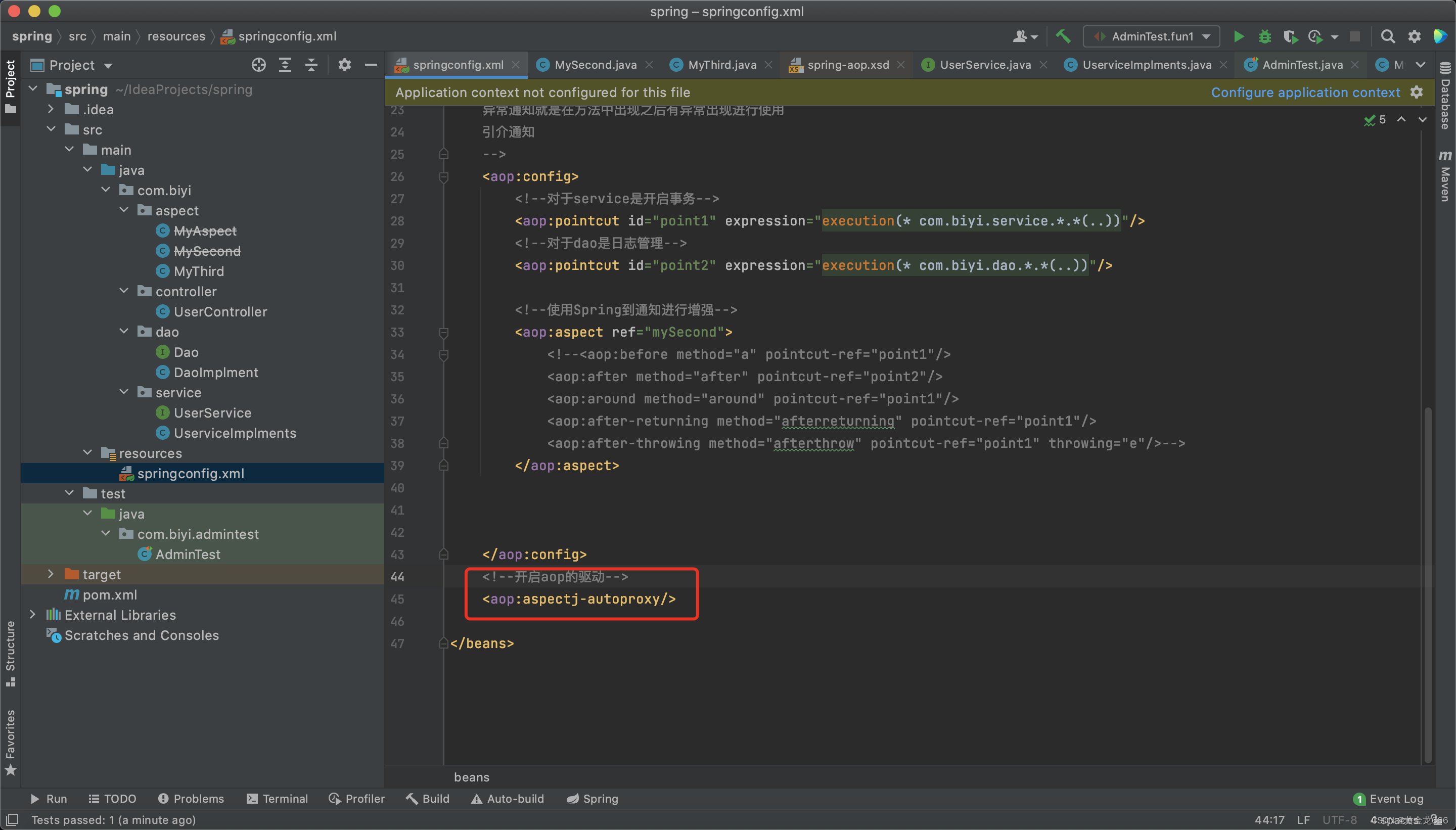Image resolution: width=1456 pixels, height=830 pixels.
Task: Select pom.xml in Project tree
Action: click(x=110, y=594)
